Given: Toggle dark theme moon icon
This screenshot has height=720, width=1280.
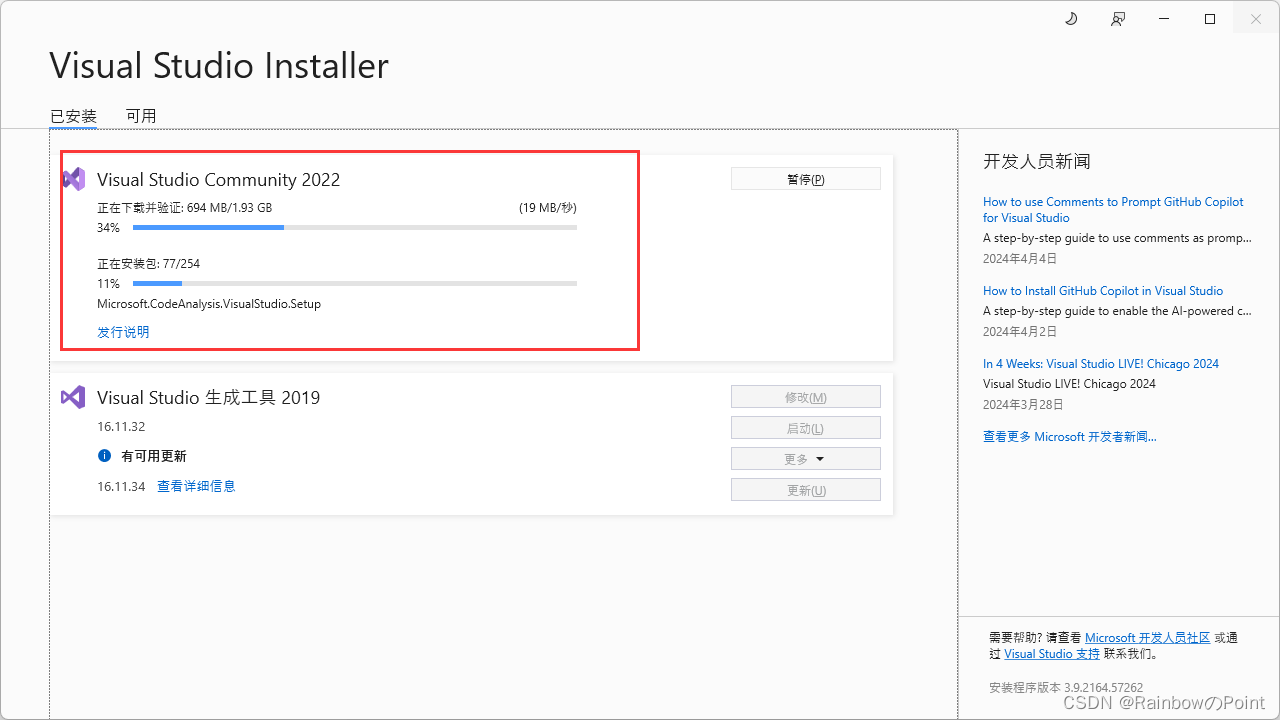Looking at the screenshot, I should pos(1071,19).
